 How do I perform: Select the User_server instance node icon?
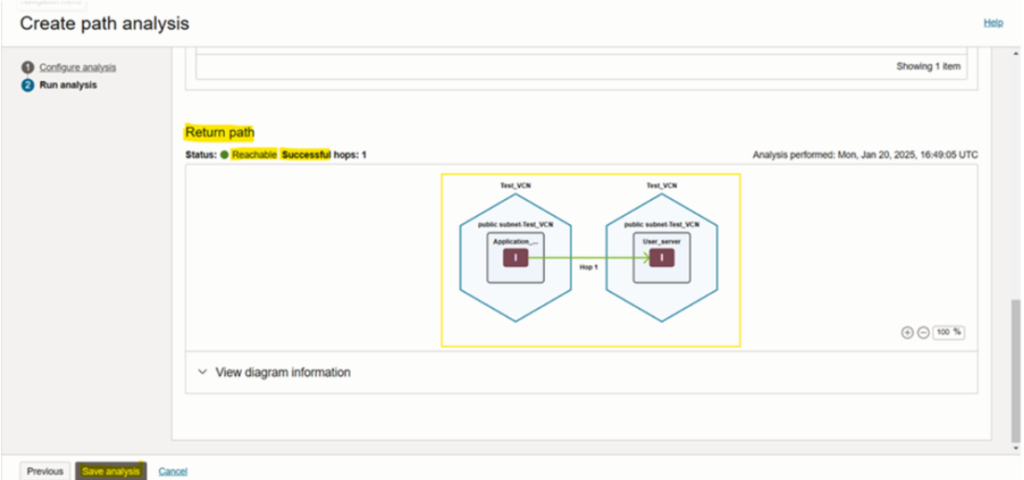661,258
